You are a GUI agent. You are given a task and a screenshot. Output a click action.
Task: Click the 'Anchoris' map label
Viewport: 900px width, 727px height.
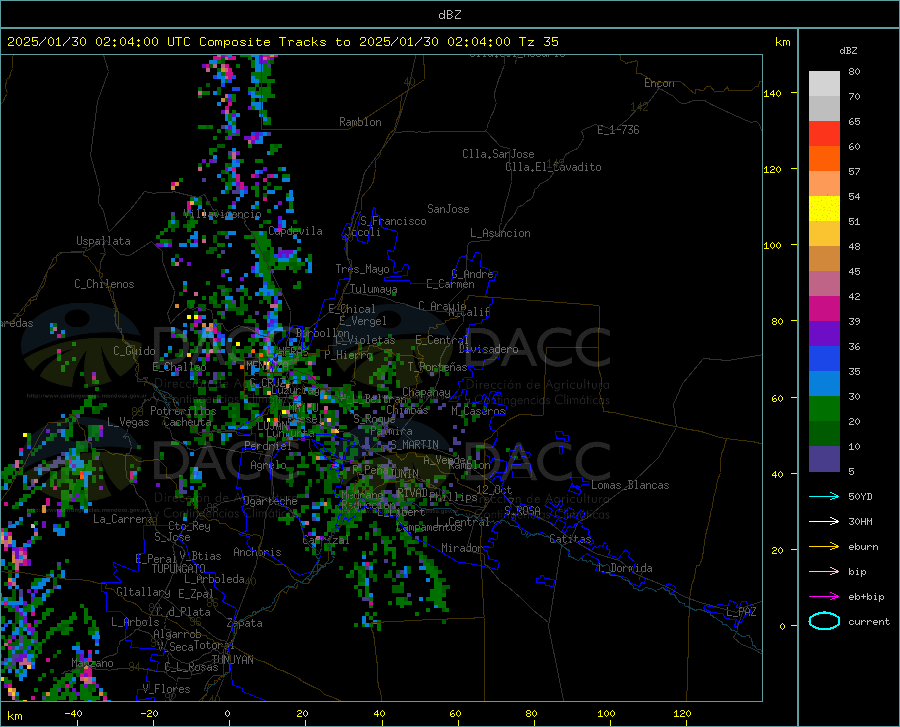point(257,552)
